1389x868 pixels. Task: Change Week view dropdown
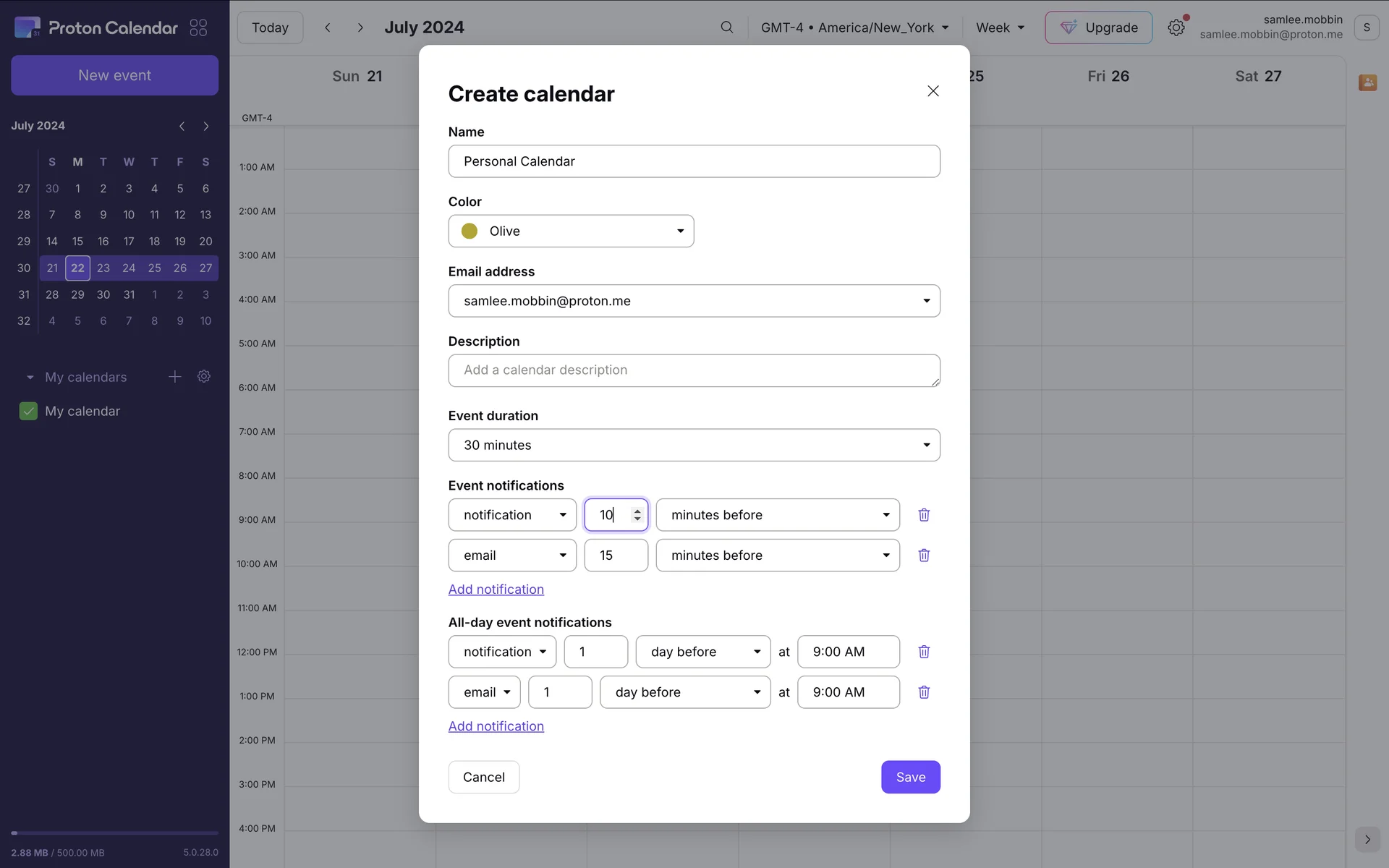1000,27
